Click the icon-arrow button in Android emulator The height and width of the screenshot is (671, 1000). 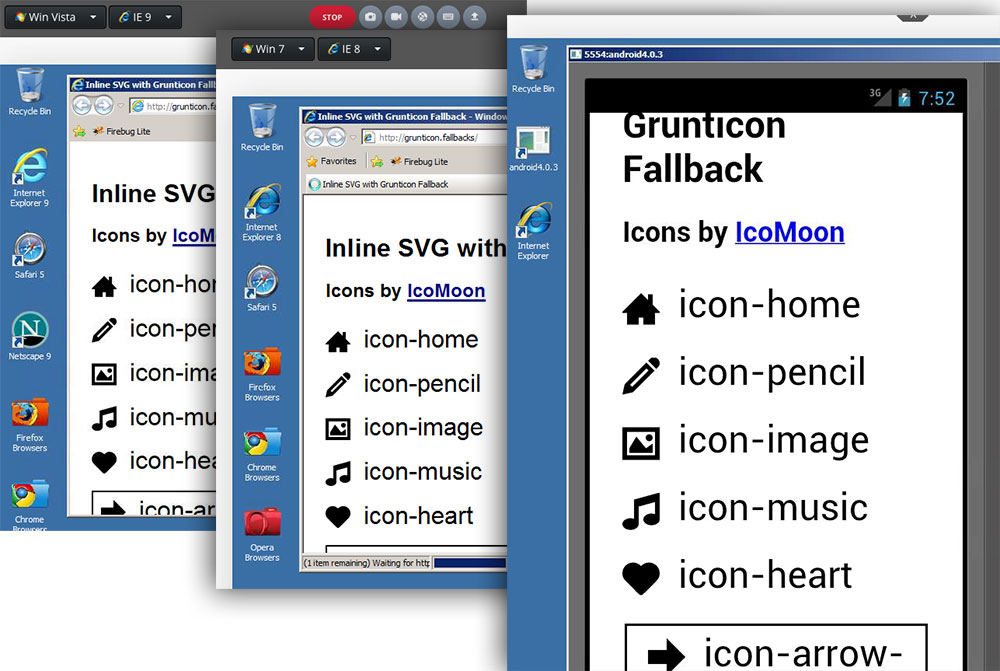776,648
